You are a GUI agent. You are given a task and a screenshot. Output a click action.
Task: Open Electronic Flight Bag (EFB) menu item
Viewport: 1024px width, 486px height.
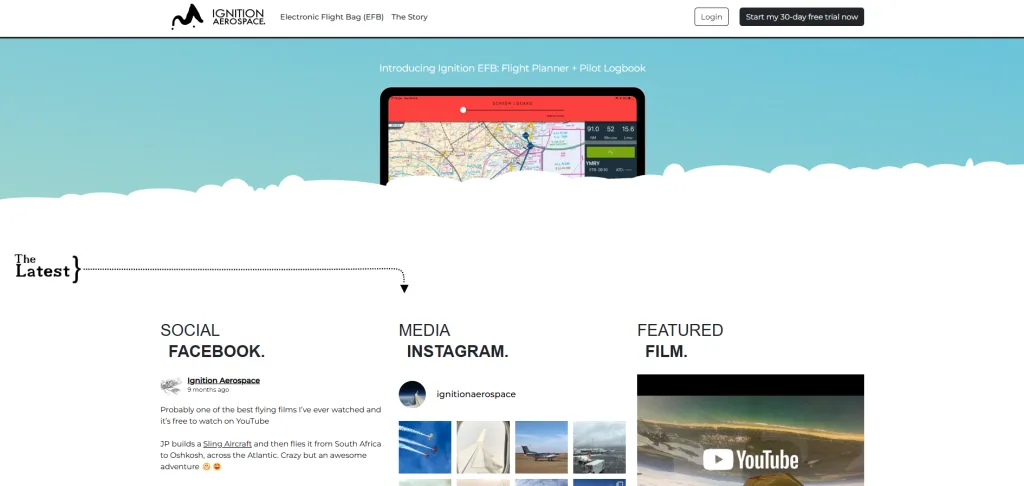[332, 17]
